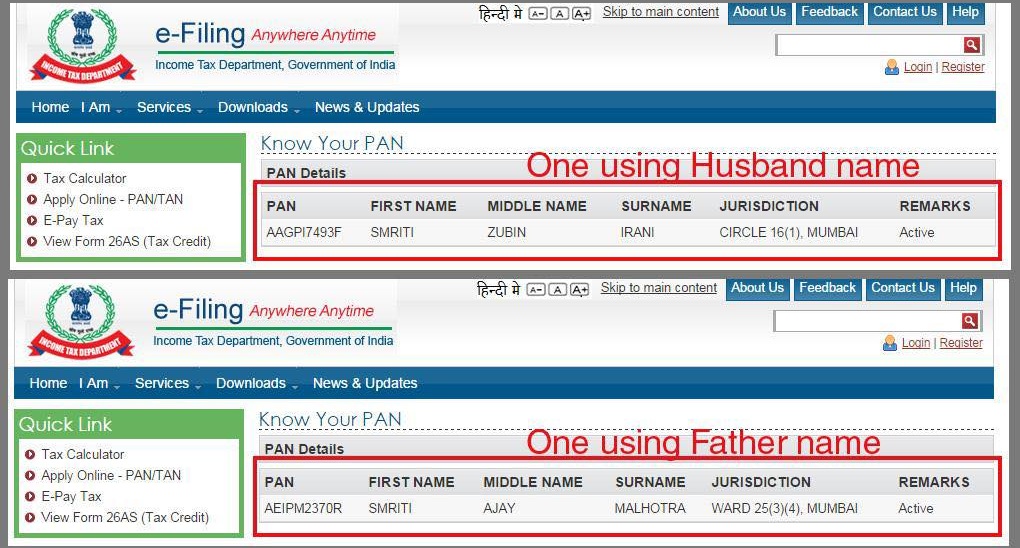Screen dimensions: 1020x548
Task: Open Tax Calculator quick link in bottom page
Action: coord(83,454)
